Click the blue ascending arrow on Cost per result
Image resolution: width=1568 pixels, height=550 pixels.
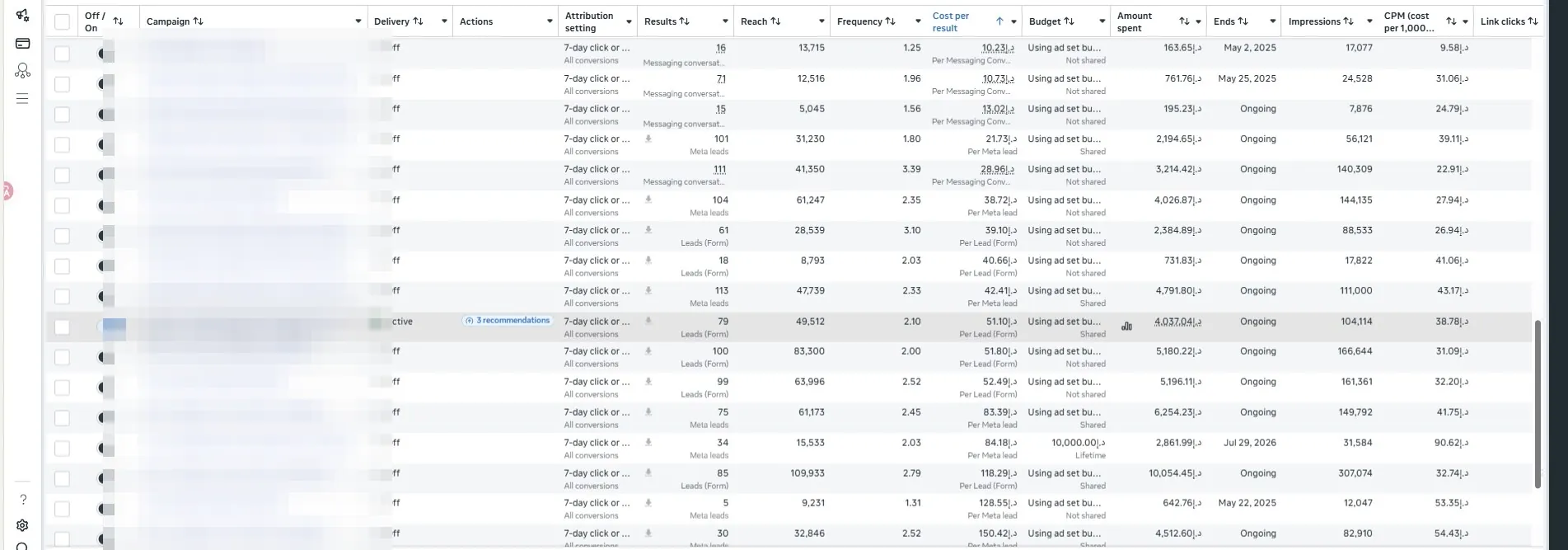(999, 21)
